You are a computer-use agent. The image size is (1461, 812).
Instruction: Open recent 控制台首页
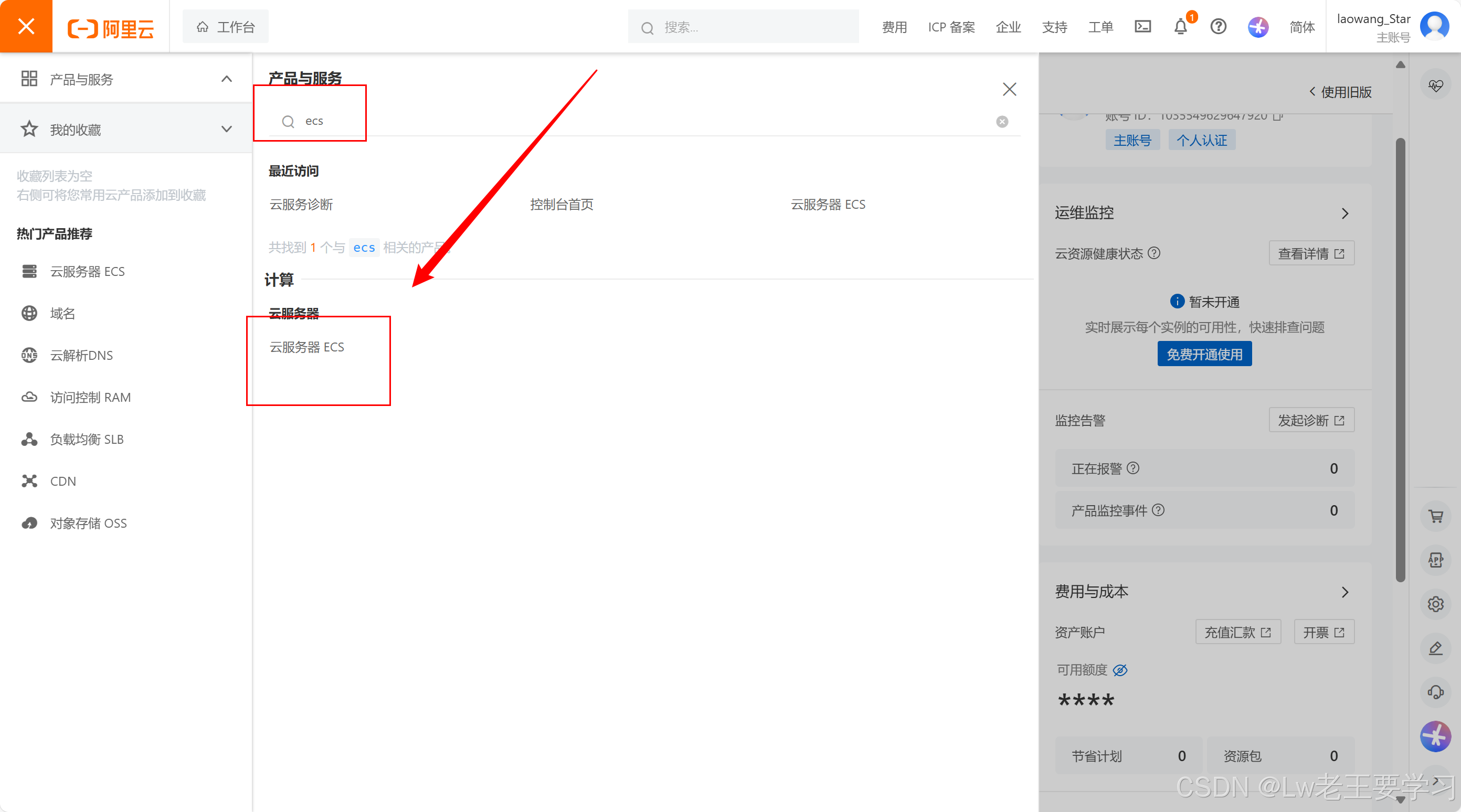tap(562, 204)
